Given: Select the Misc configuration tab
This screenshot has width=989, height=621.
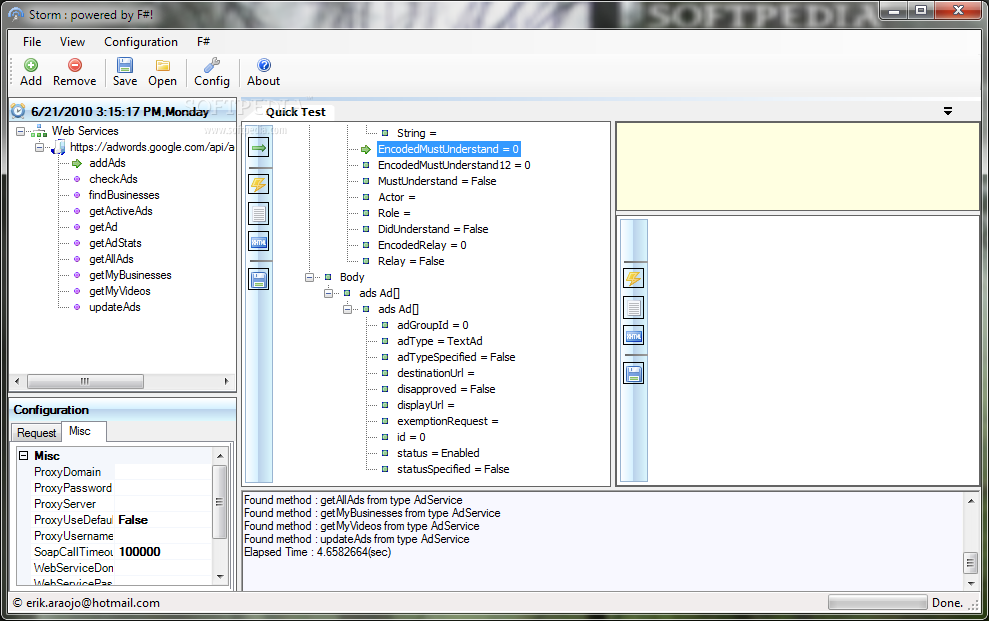Looking at the screenshot, I should point(83,431).
